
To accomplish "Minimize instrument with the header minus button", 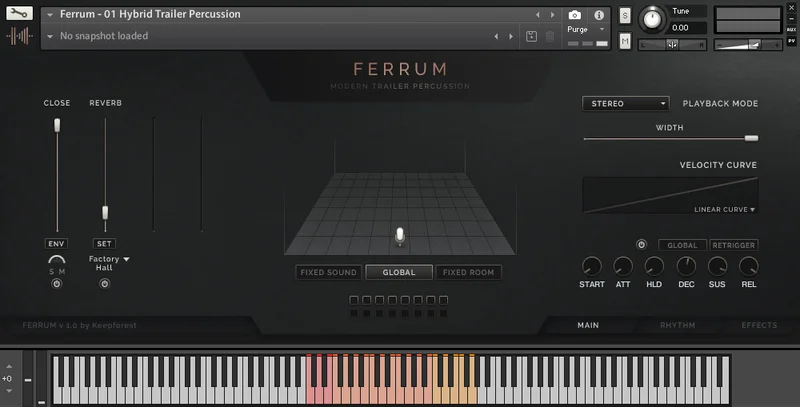I will (x=792, y=19).
